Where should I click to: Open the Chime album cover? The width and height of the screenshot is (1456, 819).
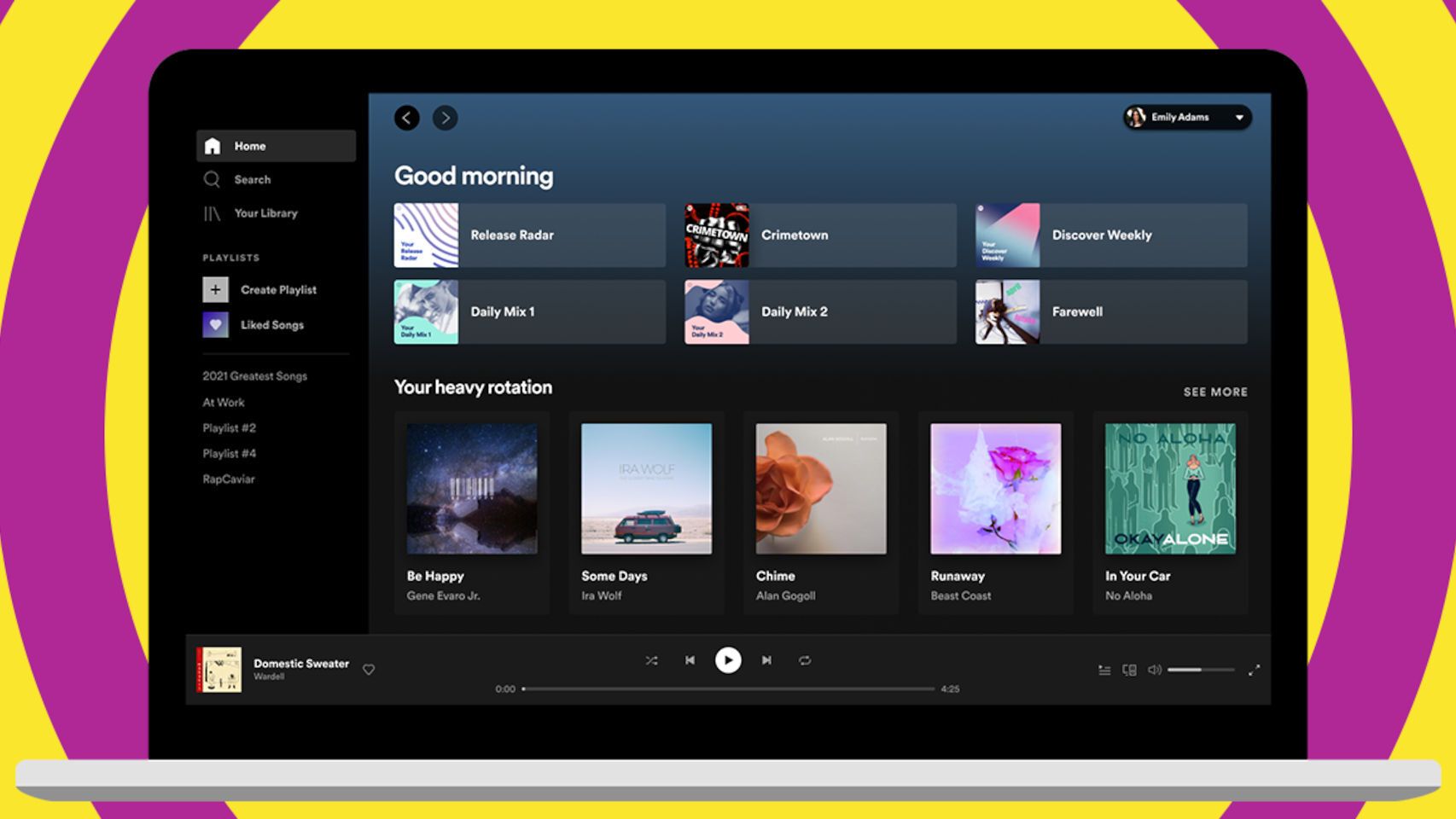coord(821,489)
